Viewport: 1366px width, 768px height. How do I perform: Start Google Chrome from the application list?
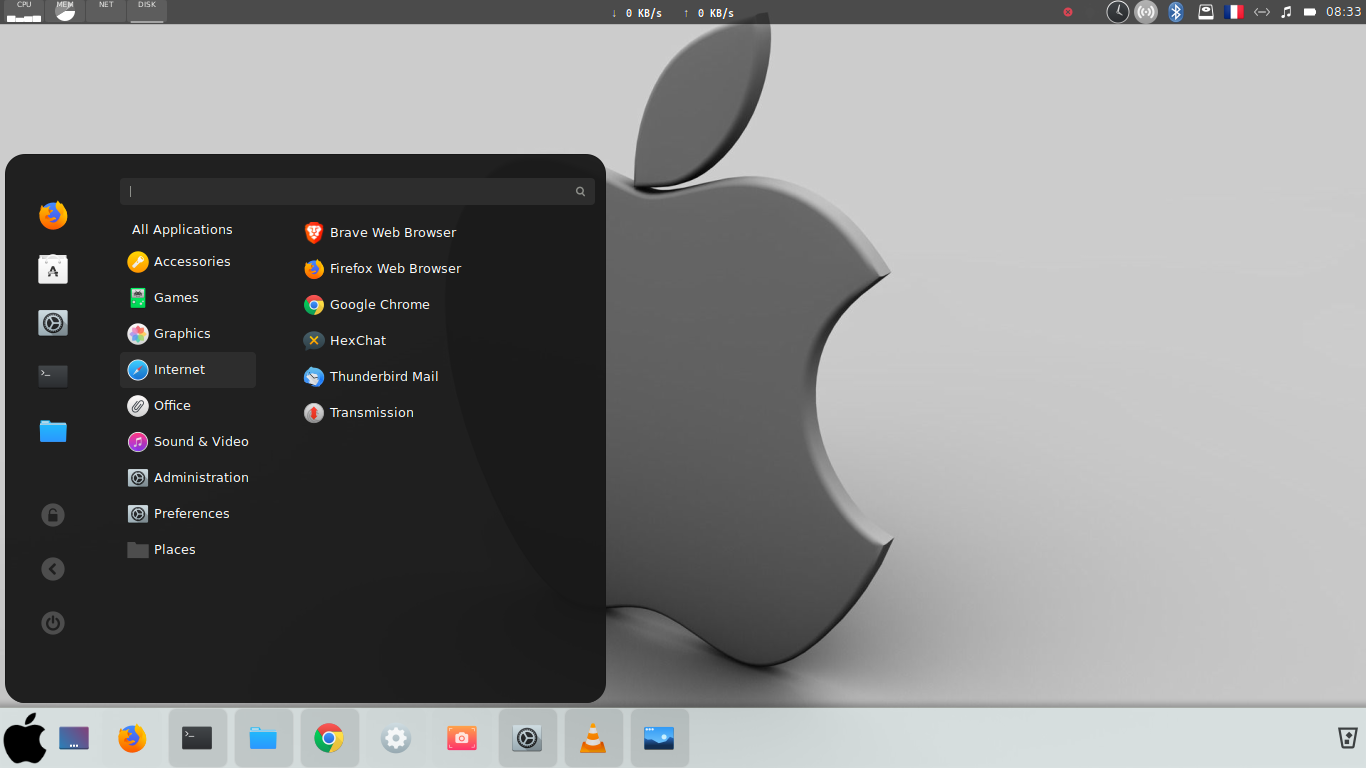367,304
